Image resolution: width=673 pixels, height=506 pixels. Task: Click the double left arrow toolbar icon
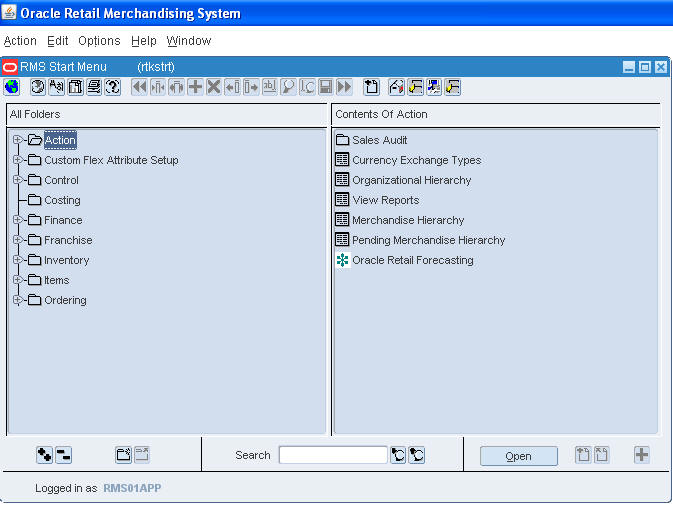[139, 87]
